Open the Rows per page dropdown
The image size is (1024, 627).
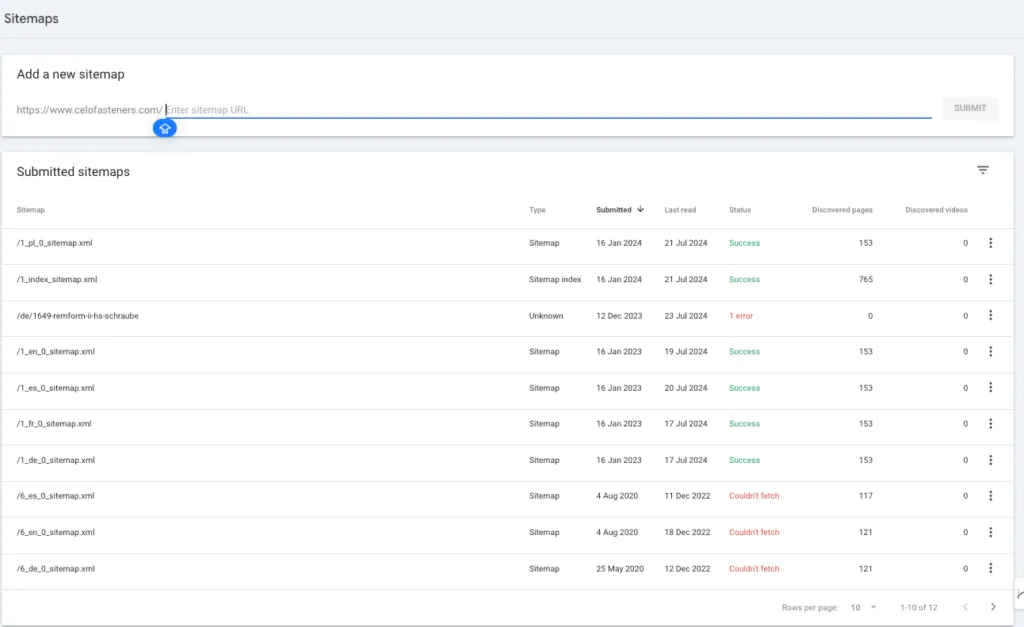point(863,607)
